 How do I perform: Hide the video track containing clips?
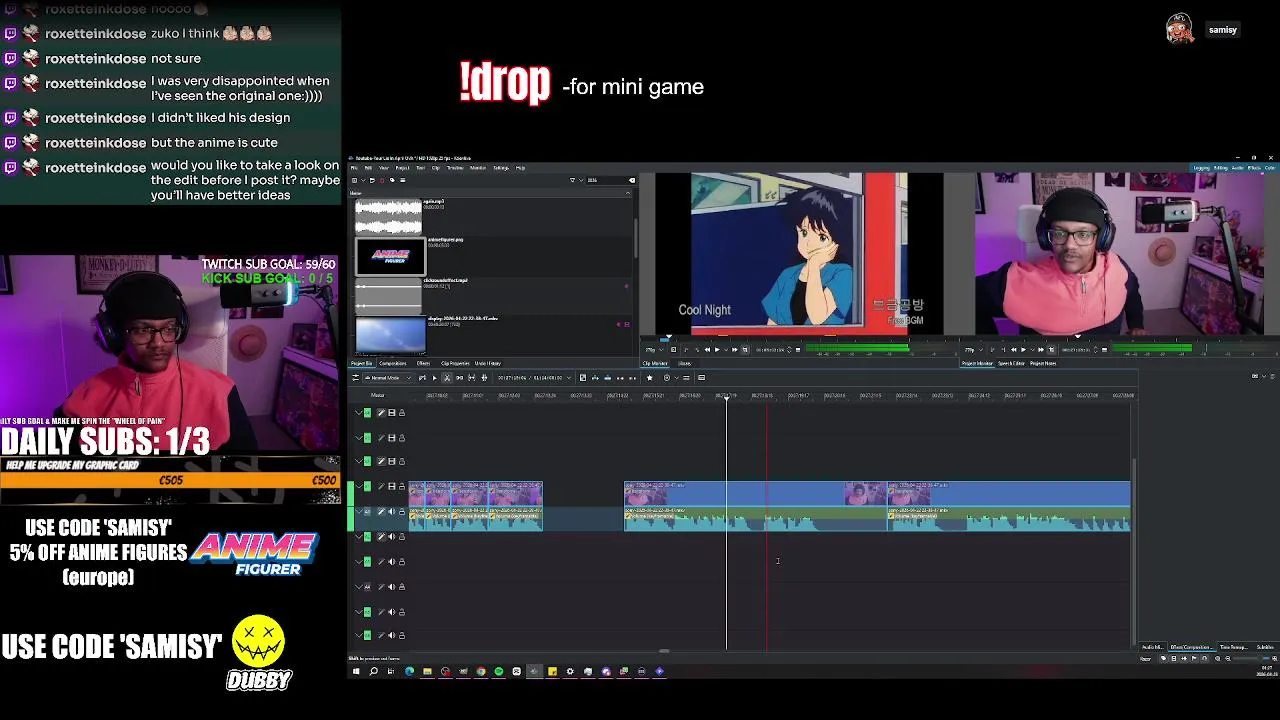392,486
